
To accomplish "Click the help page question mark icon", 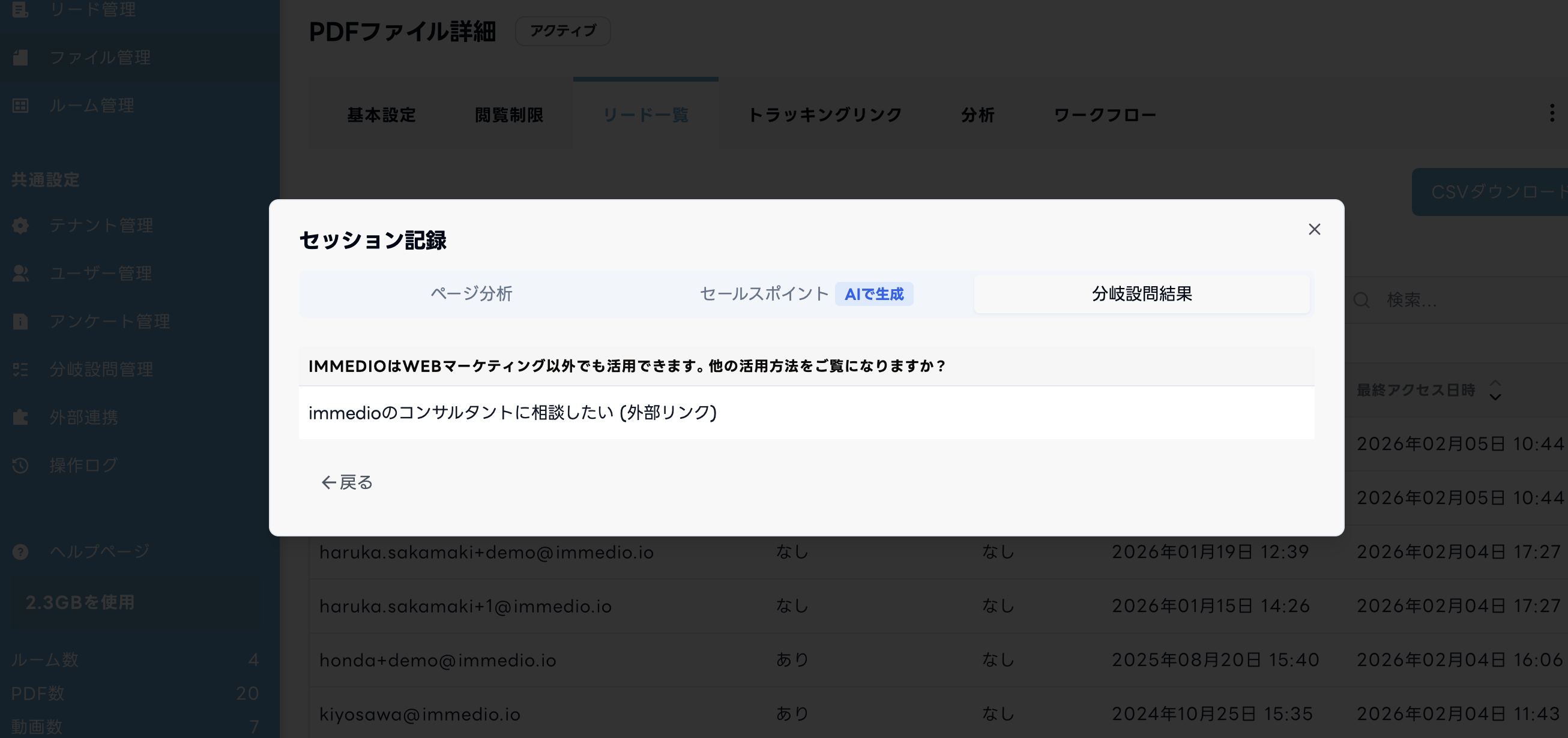I will click(20, 551).
